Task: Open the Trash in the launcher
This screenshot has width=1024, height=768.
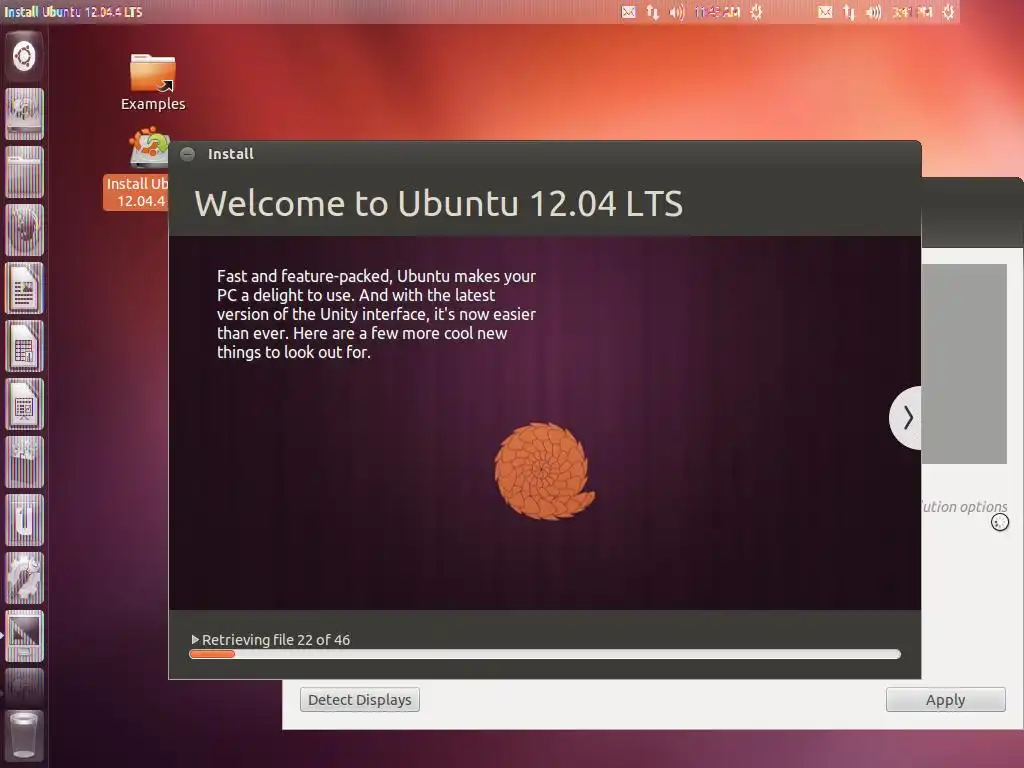Action: [24, 736]
